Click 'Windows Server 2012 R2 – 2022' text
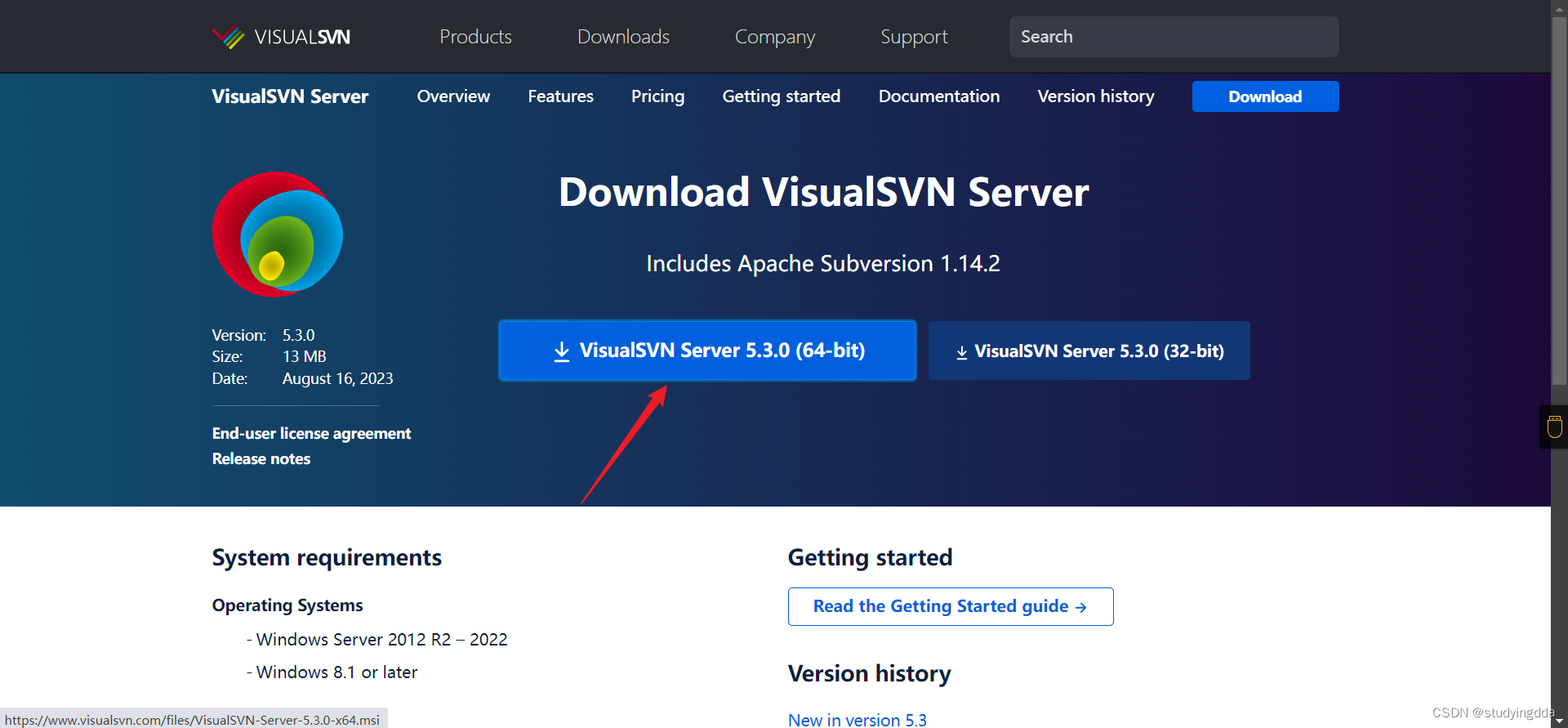1568x728 pixels. [x=382, y=640]
